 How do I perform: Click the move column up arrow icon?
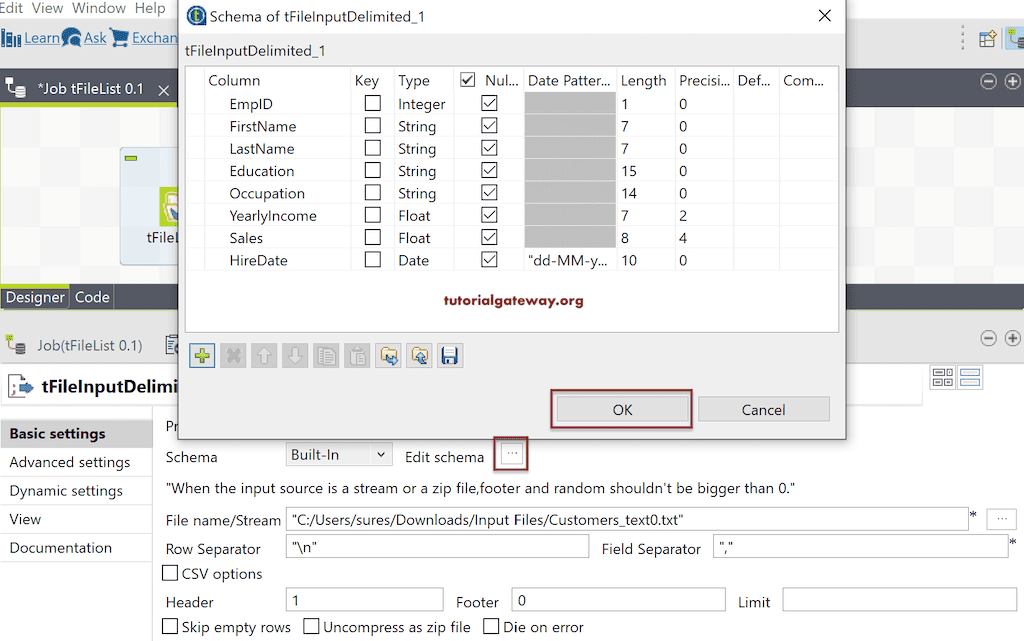coord(263,355)
